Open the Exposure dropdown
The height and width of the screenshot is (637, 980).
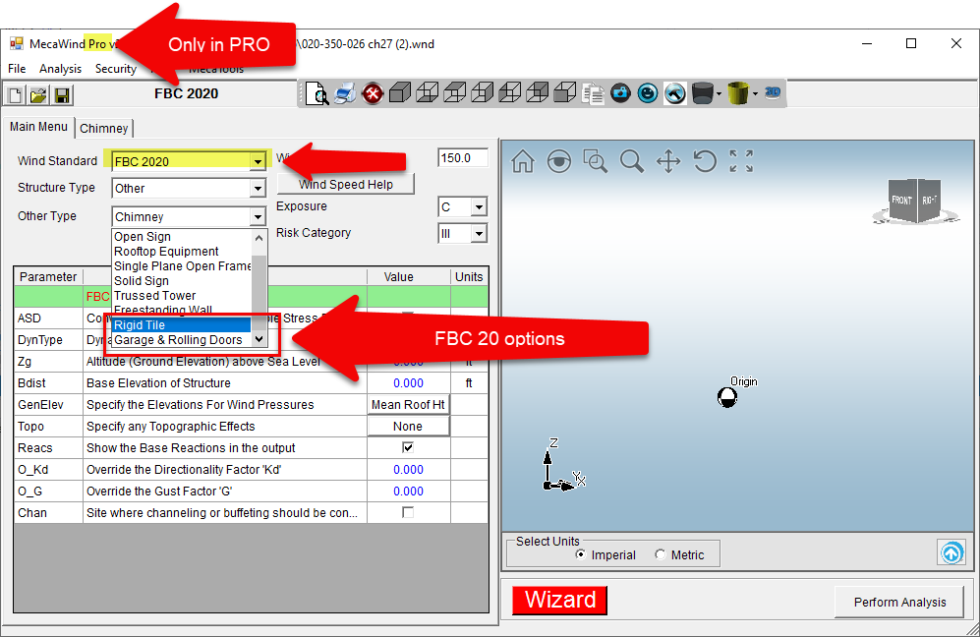coord(479,207)
